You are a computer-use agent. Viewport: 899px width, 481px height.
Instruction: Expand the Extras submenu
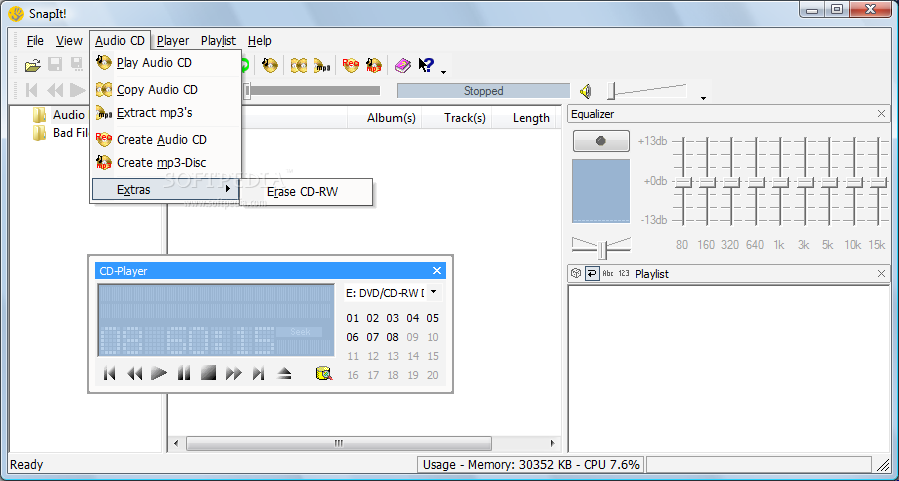coord(165,189)
